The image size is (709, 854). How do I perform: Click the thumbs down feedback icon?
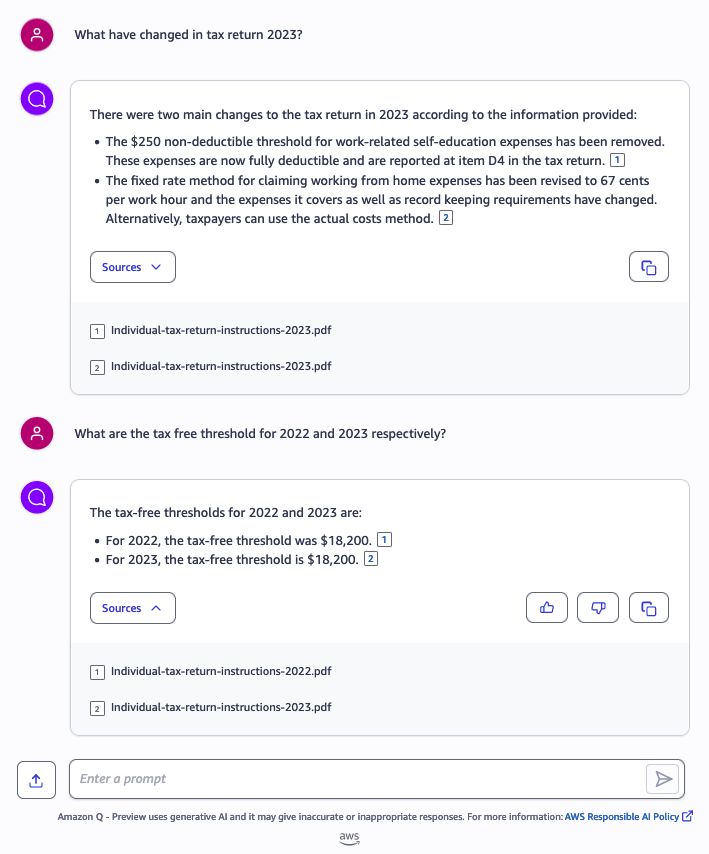click(598, 608)
